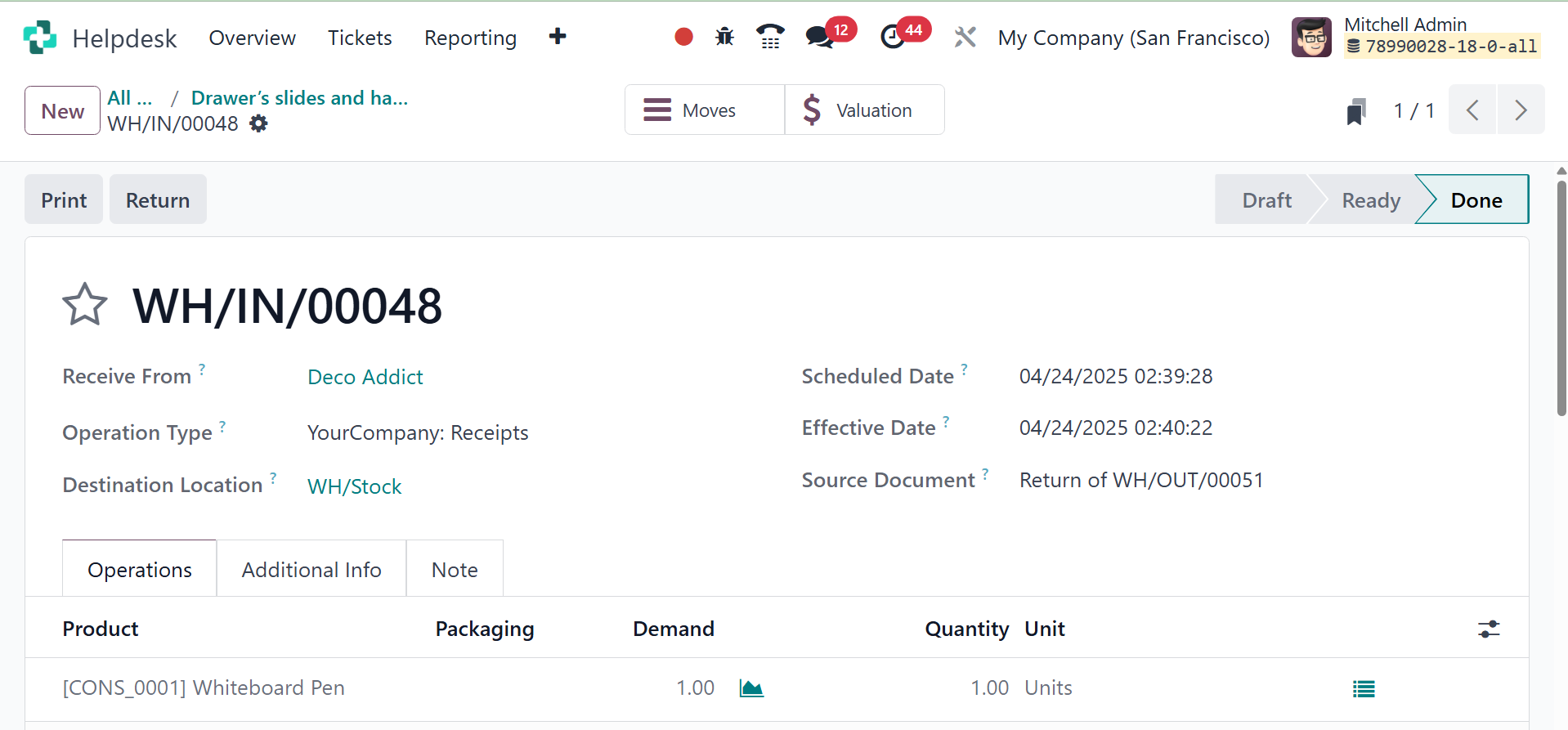1568x730 pixels.
Task: Toggle the bookmark icon near pager
Action: point(1355,111)
